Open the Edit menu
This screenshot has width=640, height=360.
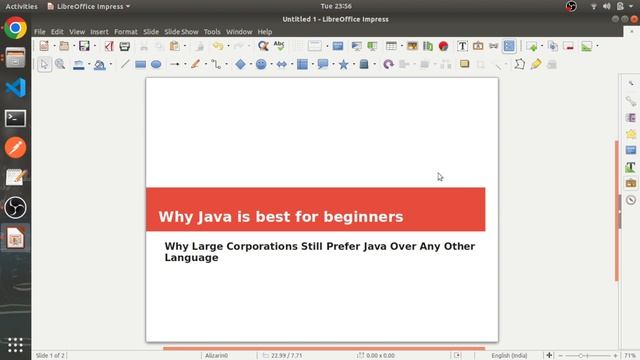point(57,32)
